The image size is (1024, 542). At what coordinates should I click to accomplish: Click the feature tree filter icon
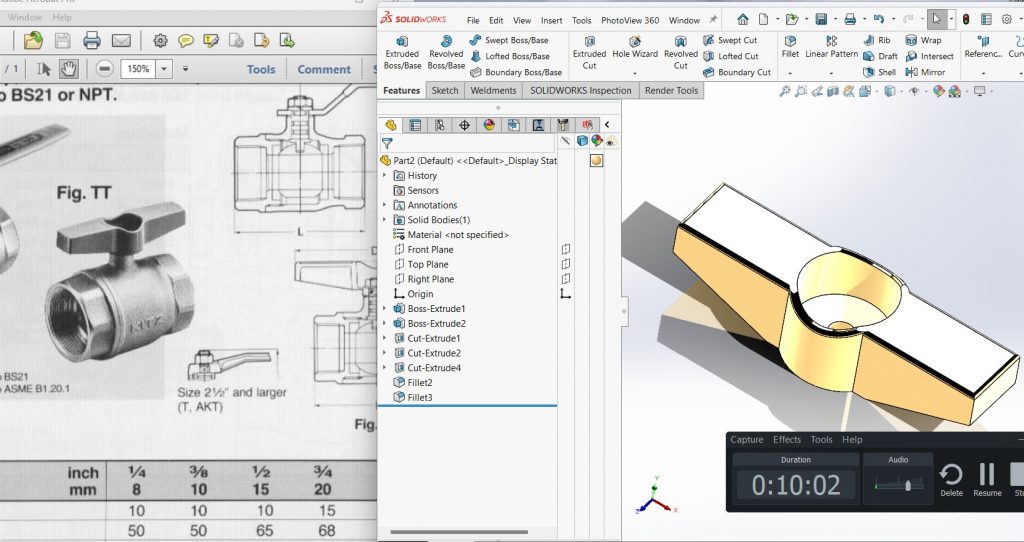387,143
